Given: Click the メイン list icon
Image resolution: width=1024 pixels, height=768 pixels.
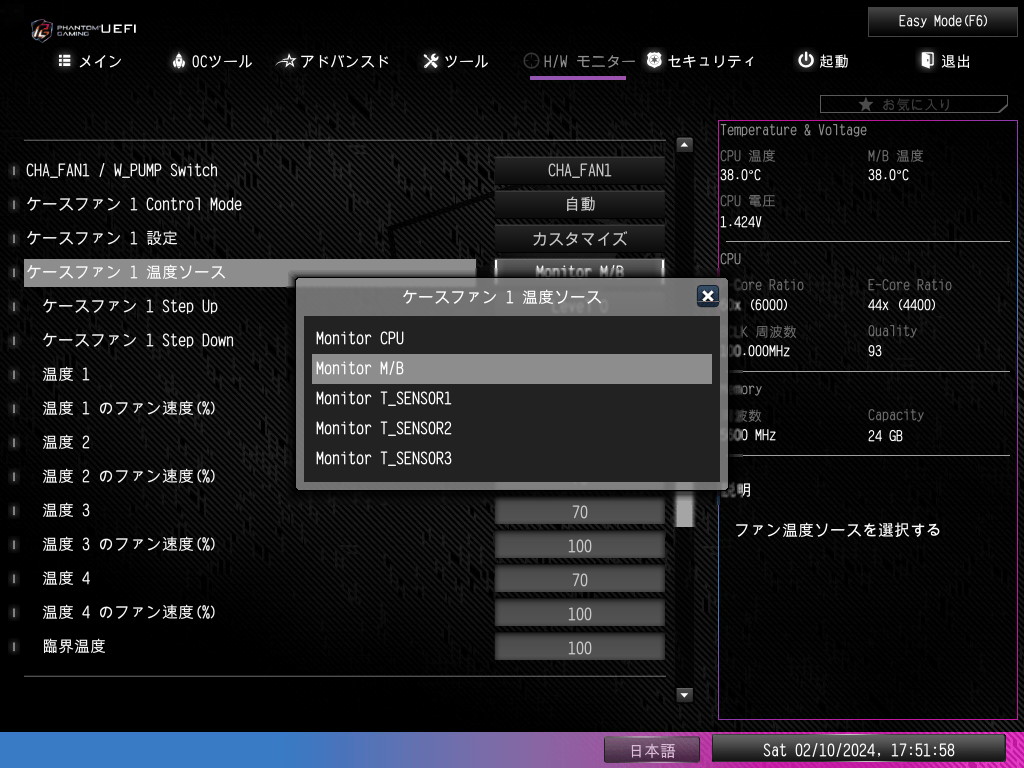Looking at the screenshot, I should [65, 61].
